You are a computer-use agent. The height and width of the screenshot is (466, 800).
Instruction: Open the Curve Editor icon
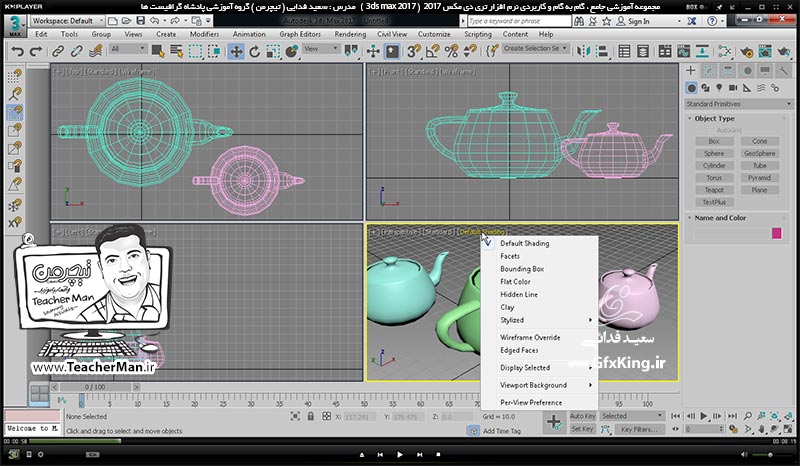tap(684, 52)
